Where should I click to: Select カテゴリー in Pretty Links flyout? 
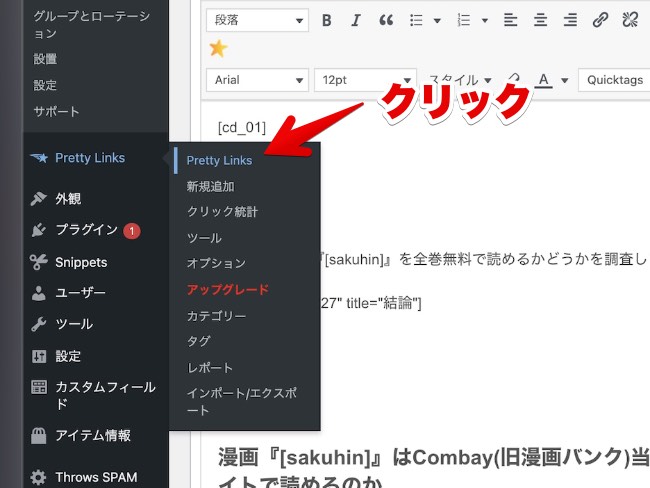216,316
